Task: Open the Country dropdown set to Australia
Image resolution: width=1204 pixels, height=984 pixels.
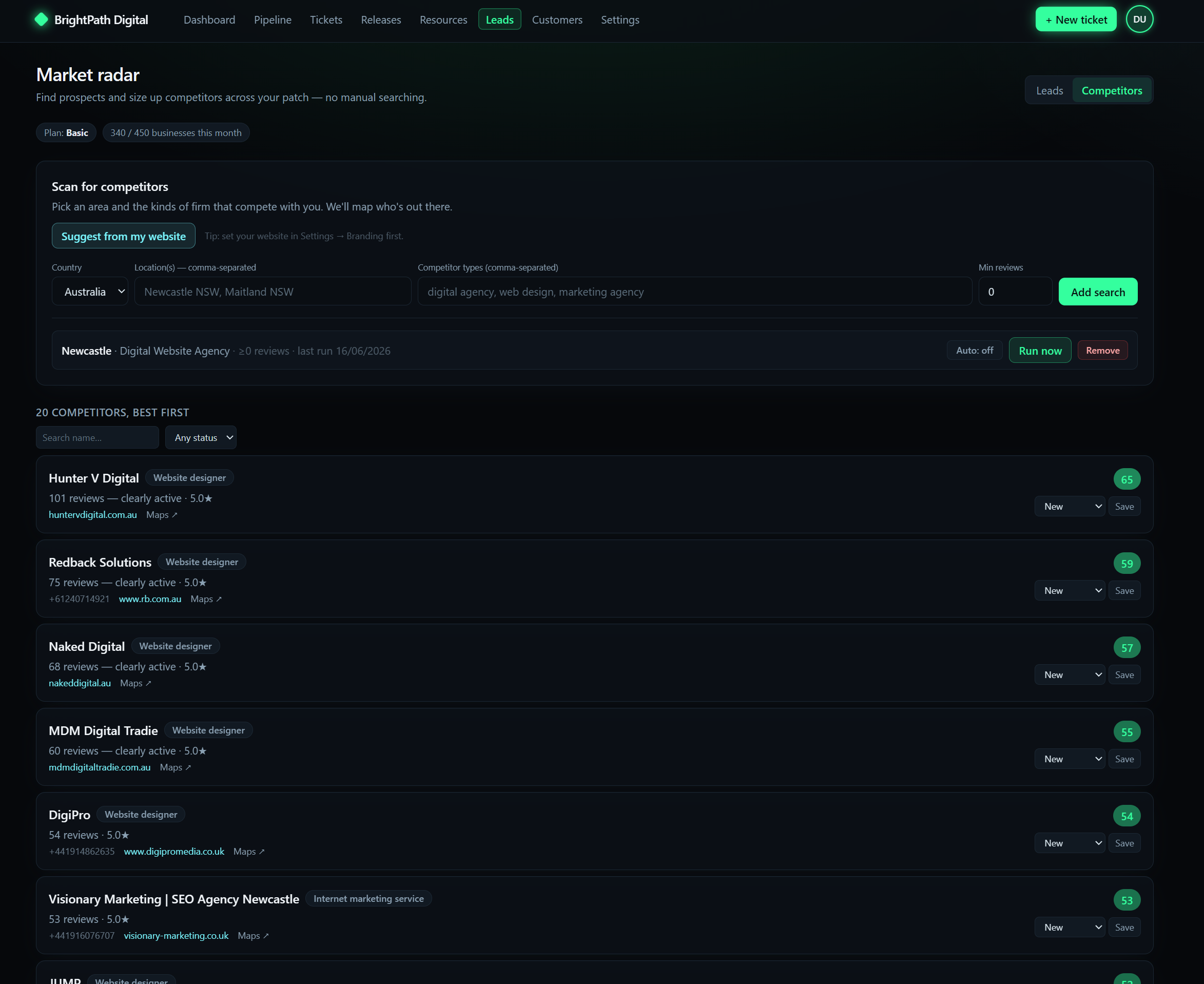Action: click(90, 292)
